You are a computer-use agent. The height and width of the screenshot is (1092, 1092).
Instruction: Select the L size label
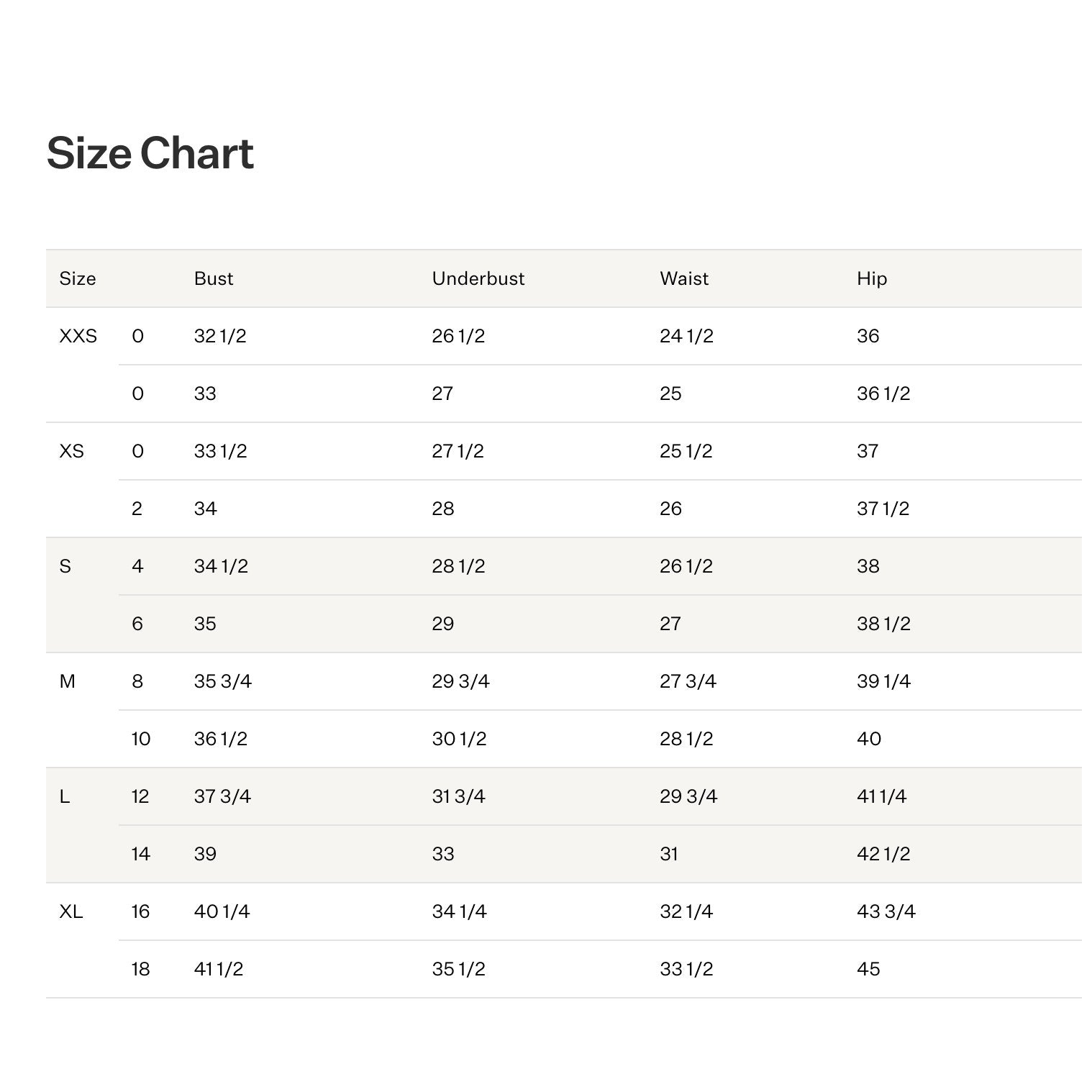click(x=65, y=796)
